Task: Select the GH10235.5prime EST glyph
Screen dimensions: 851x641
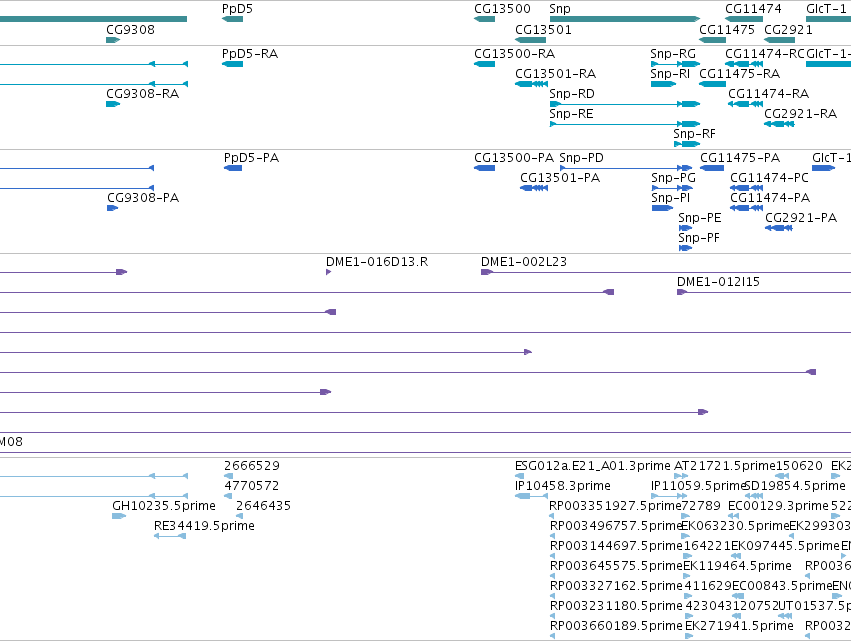Action: coord(119,516)
